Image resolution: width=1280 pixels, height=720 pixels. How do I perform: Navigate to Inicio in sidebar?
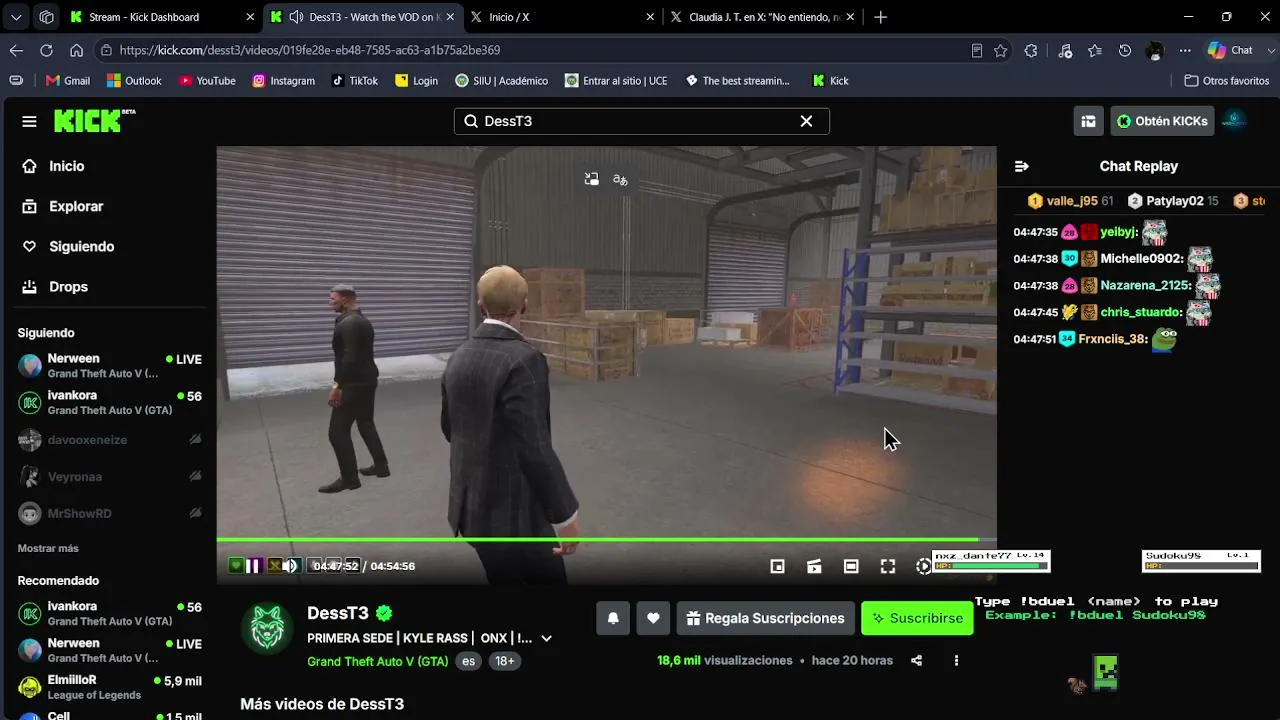coord(67,166)
